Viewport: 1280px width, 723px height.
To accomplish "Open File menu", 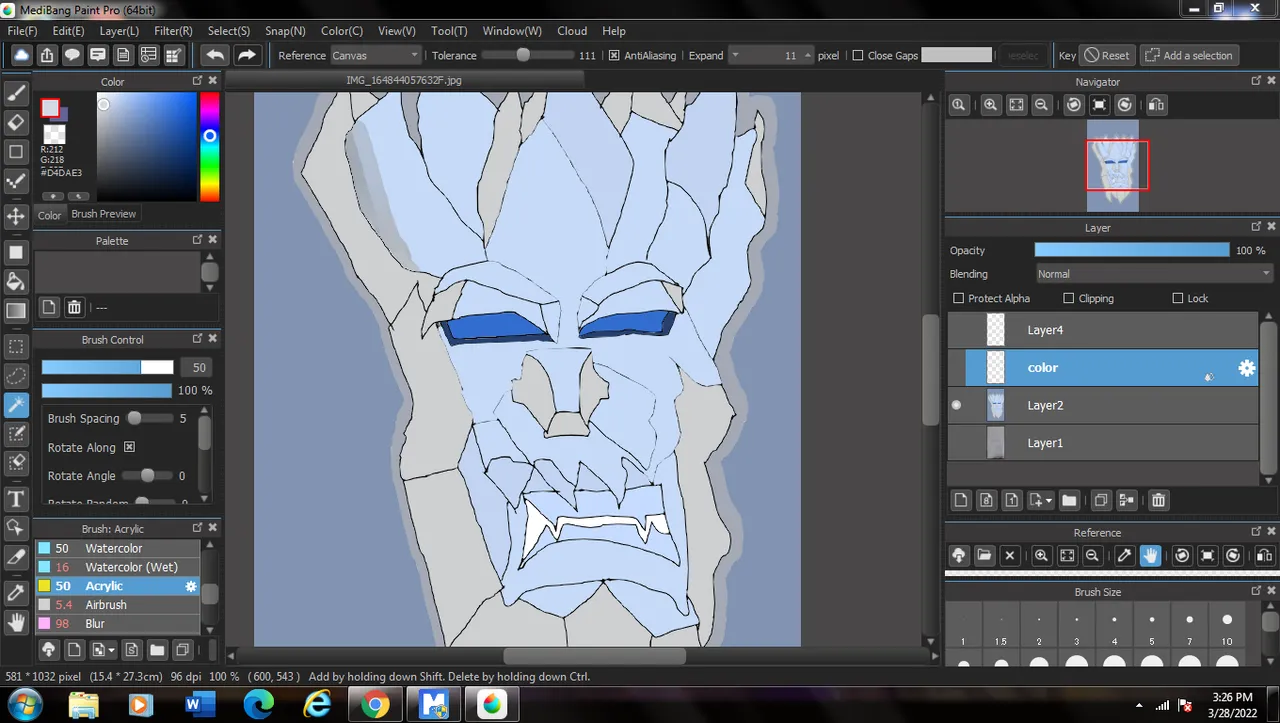I will pos(22,31).
